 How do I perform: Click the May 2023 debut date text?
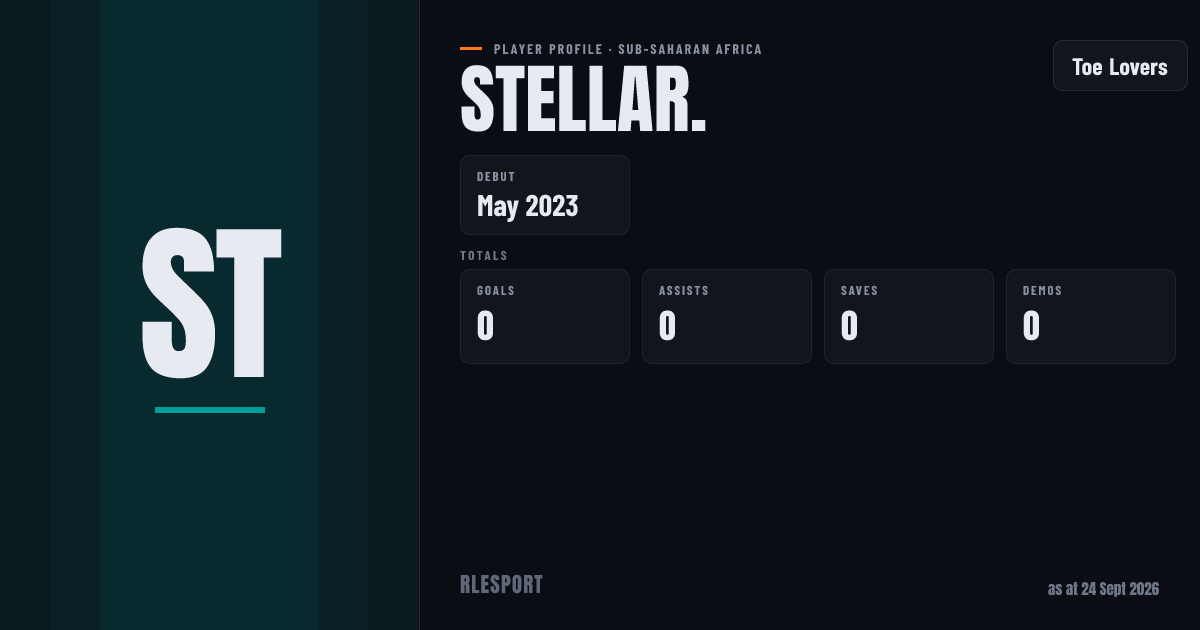(x=528, y=206)
